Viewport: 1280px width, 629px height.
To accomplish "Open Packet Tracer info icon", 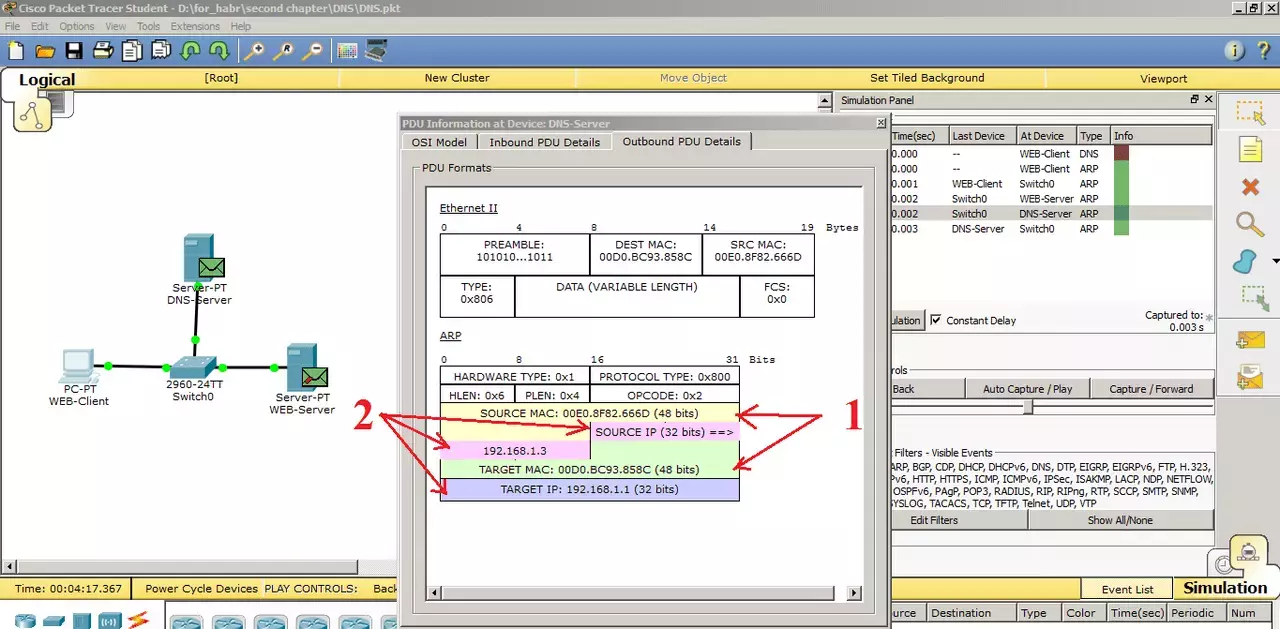I will point(1234,51).
